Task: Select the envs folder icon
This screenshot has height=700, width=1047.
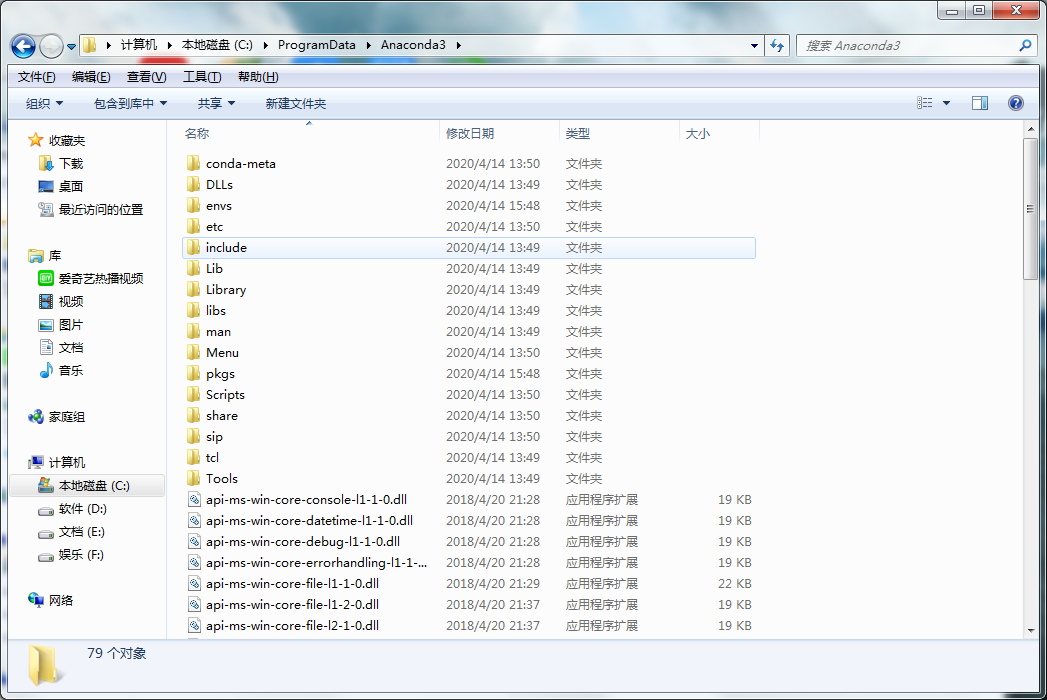Action: 194,206
